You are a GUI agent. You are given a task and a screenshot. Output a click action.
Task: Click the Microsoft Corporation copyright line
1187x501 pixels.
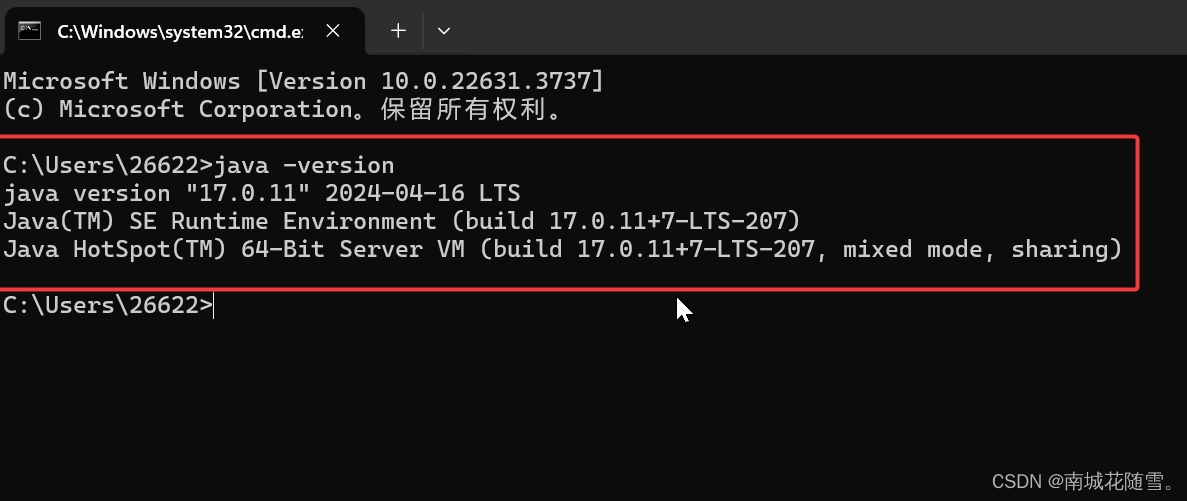(x=285, y=110)
